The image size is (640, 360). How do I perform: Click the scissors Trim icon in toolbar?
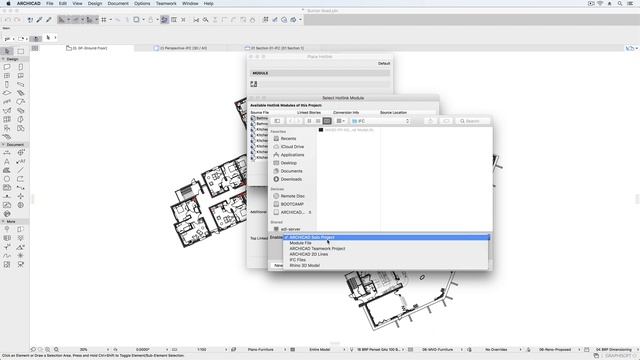[x=196, y=20]
